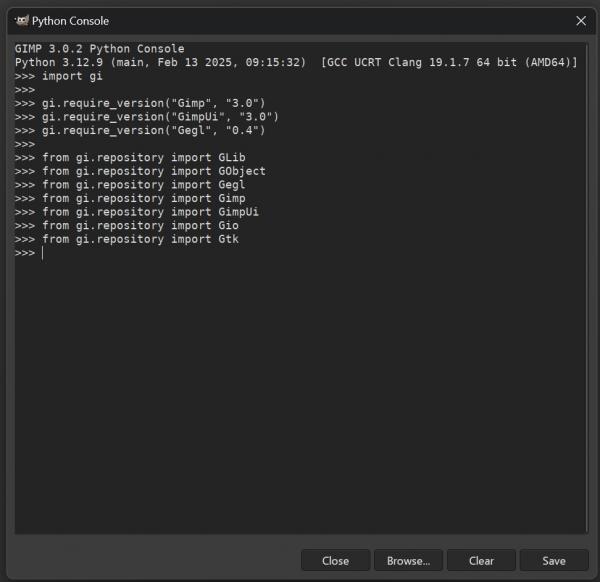This screenshot has height=582, width=600.
Task: Click the Close button at bottom
Action: (x=335, y=561)
